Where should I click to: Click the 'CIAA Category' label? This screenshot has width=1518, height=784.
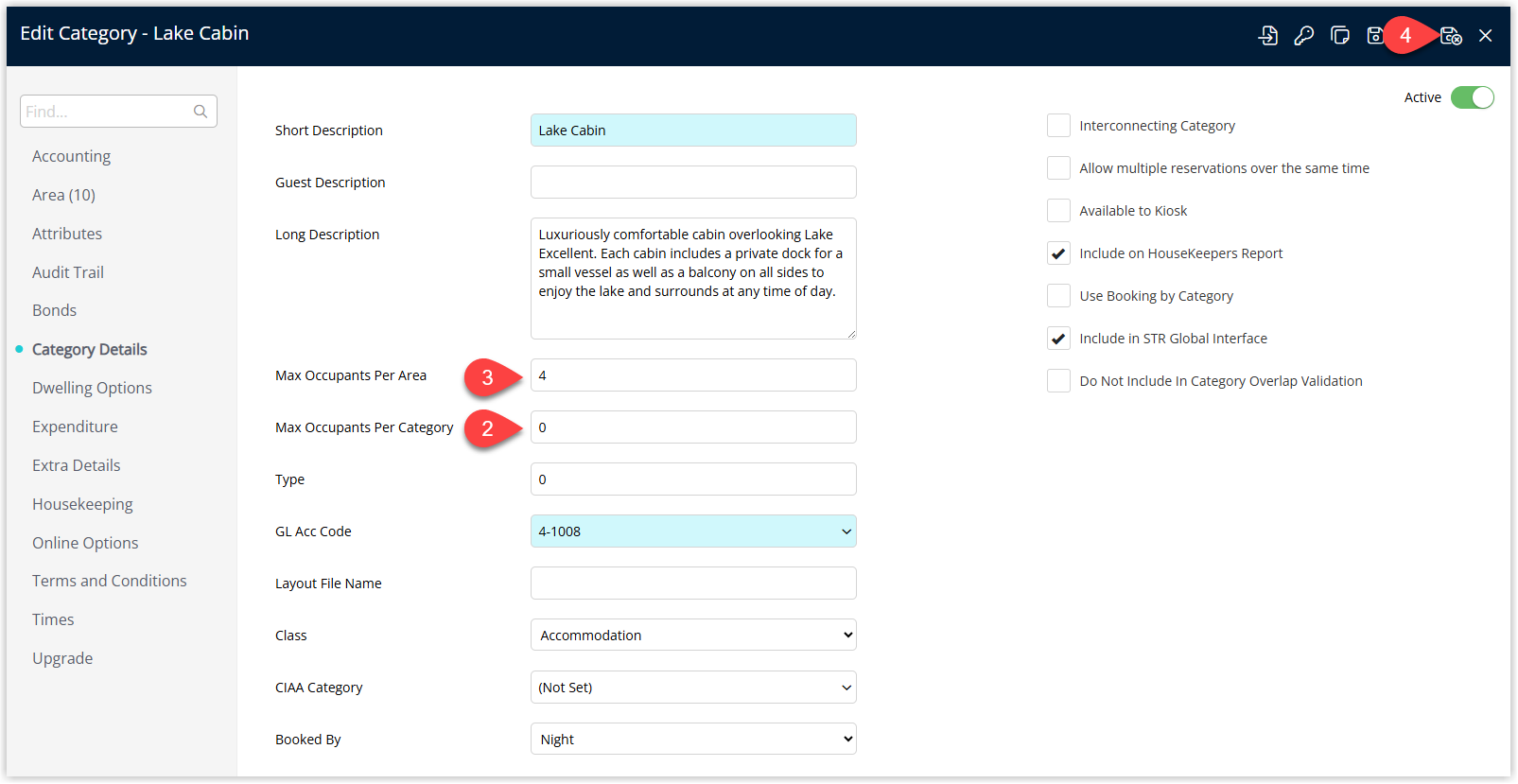[319, 688]
